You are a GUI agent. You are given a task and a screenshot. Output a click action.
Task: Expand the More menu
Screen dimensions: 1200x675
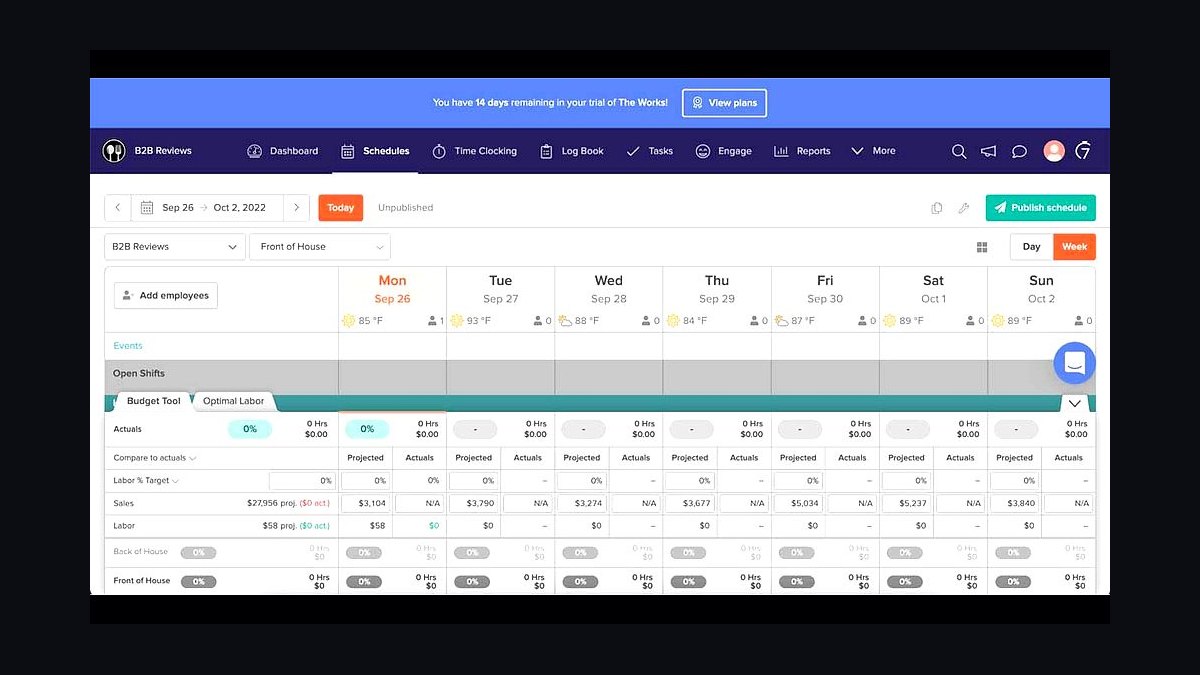873,151
